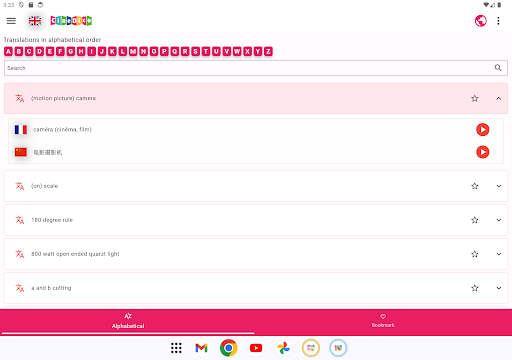Bookmark (on) scale with star

(475, 186)
